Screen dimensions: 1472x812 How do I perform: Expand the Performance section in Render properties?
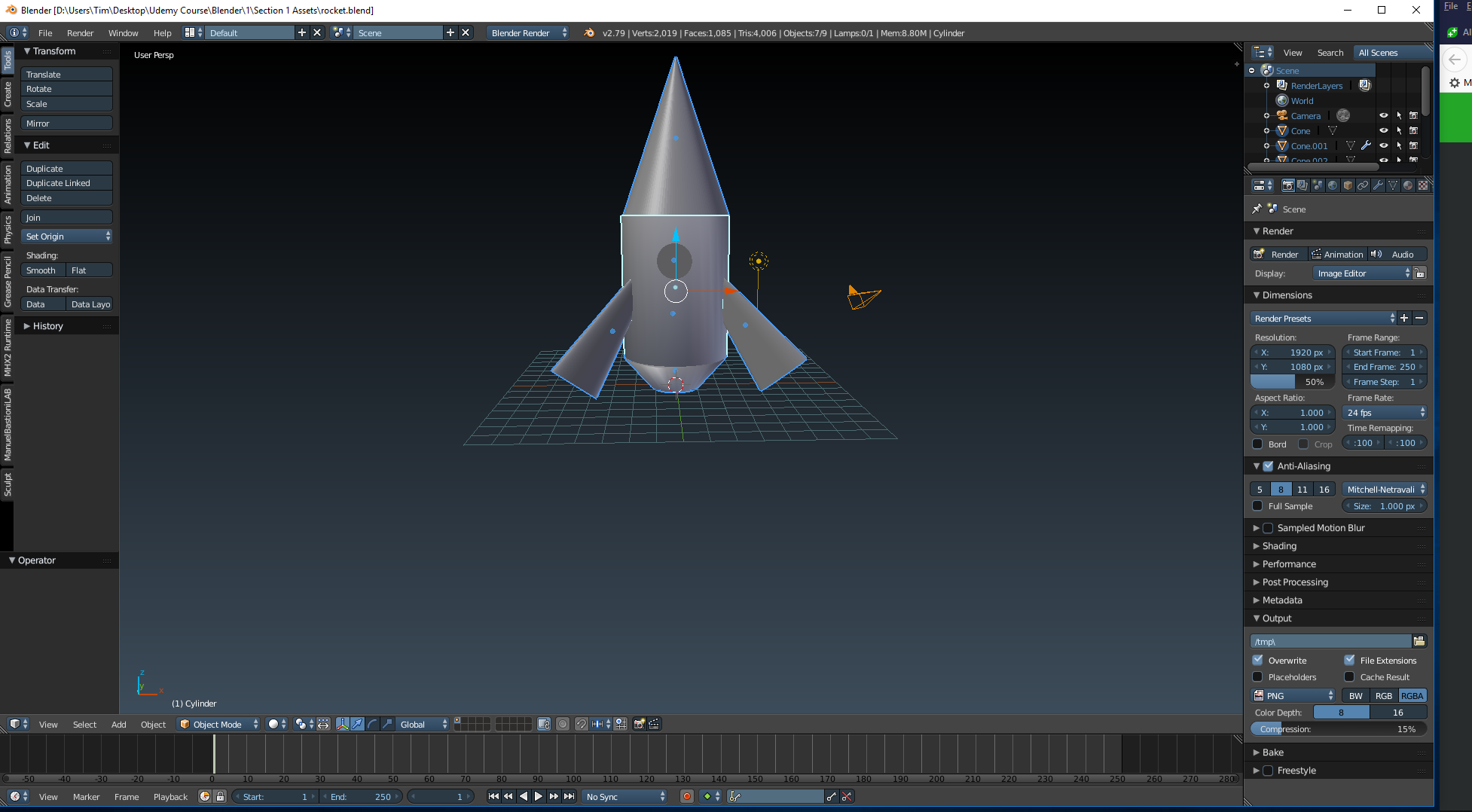(1288, 563)
